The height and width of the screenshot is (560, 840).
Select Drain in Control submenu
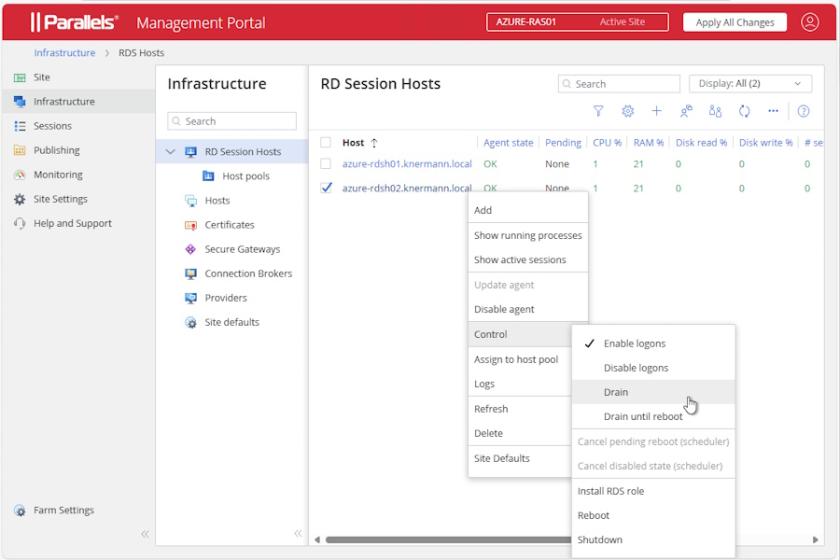[x=653, y=392]
